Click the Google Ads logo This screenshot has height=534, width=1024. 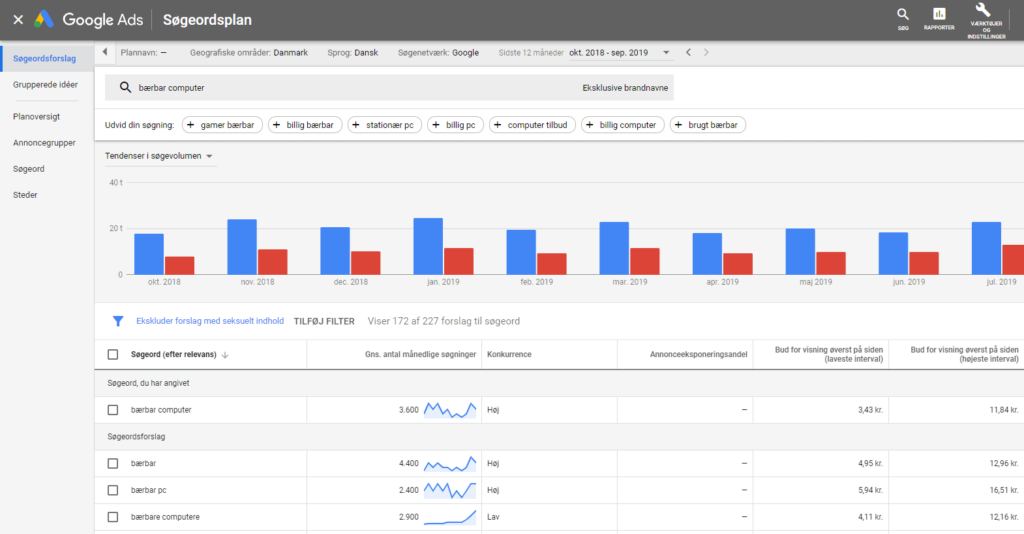click(44, 20)
